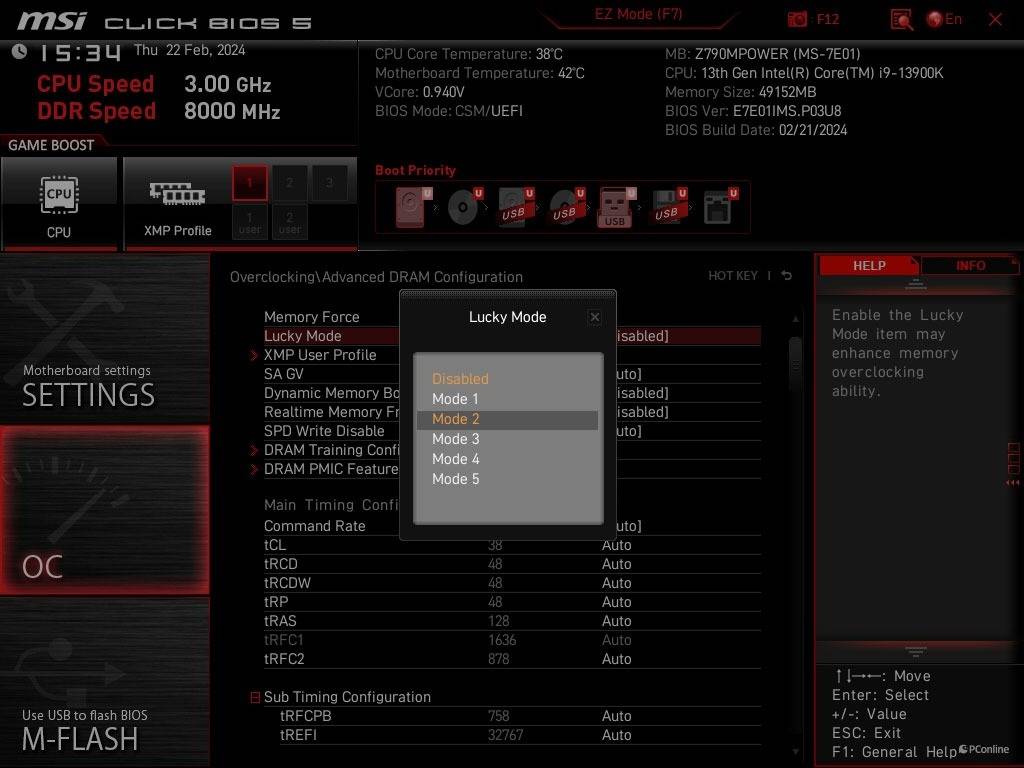Image resolution: width=1024 pixels, height=768 pixels.
Task: Click the first hard disk boot device icon
Action: point(413,207)
